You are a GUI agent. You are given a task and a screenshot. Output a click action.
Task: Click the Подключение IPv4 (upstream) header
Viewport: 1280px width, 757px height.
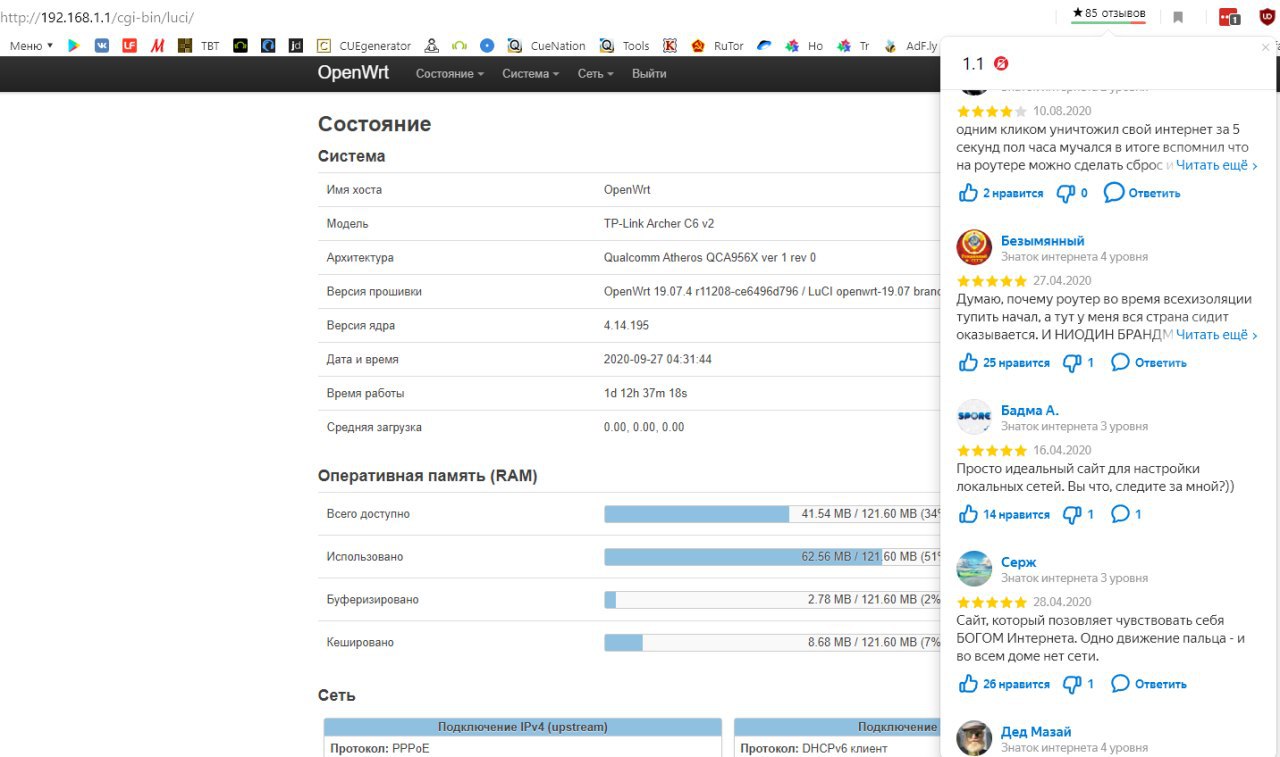(522, 727)
